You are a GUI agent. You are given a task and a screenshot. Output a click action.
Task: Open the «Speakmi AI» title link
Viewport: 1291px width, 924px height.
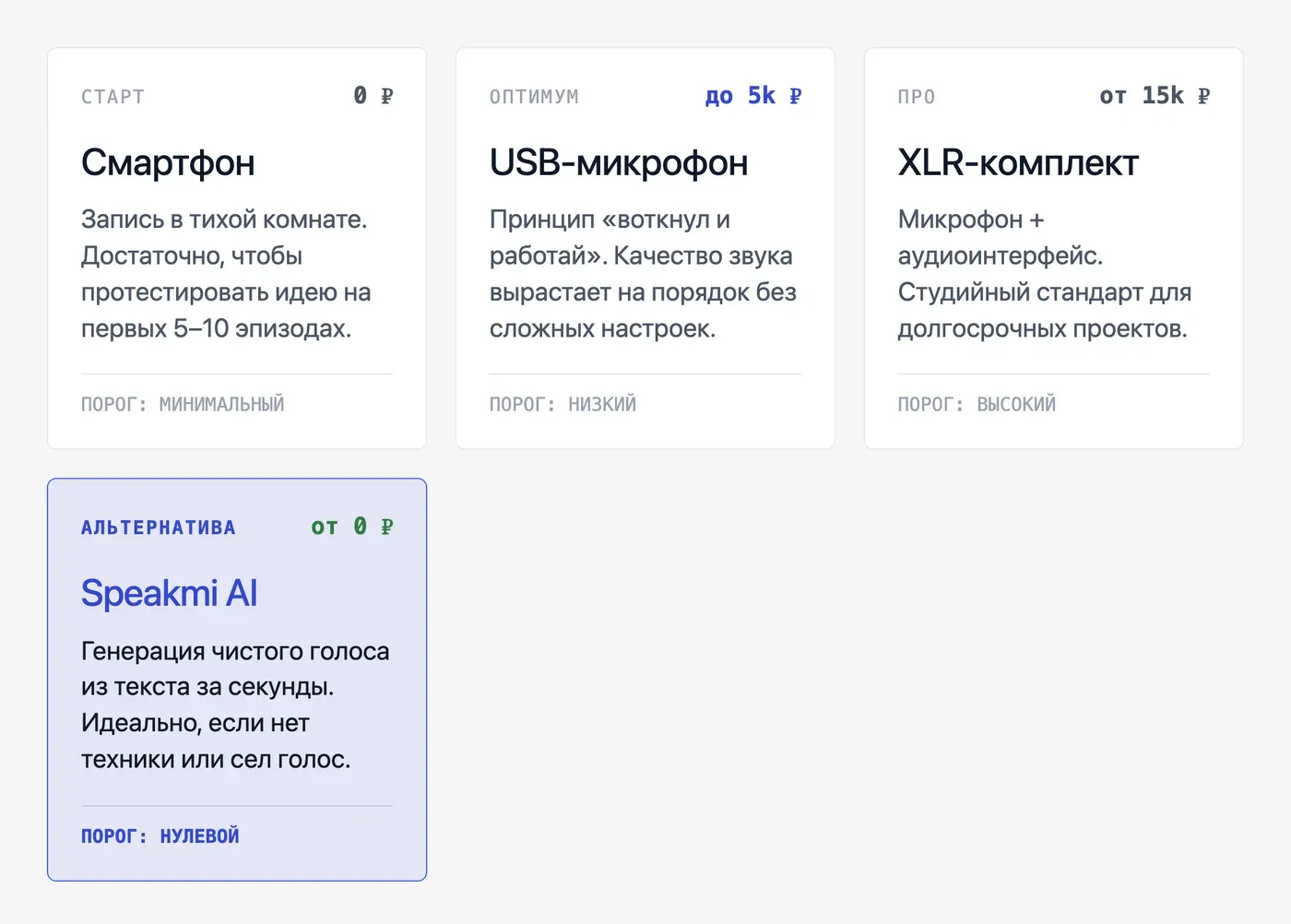click(170, 594)
